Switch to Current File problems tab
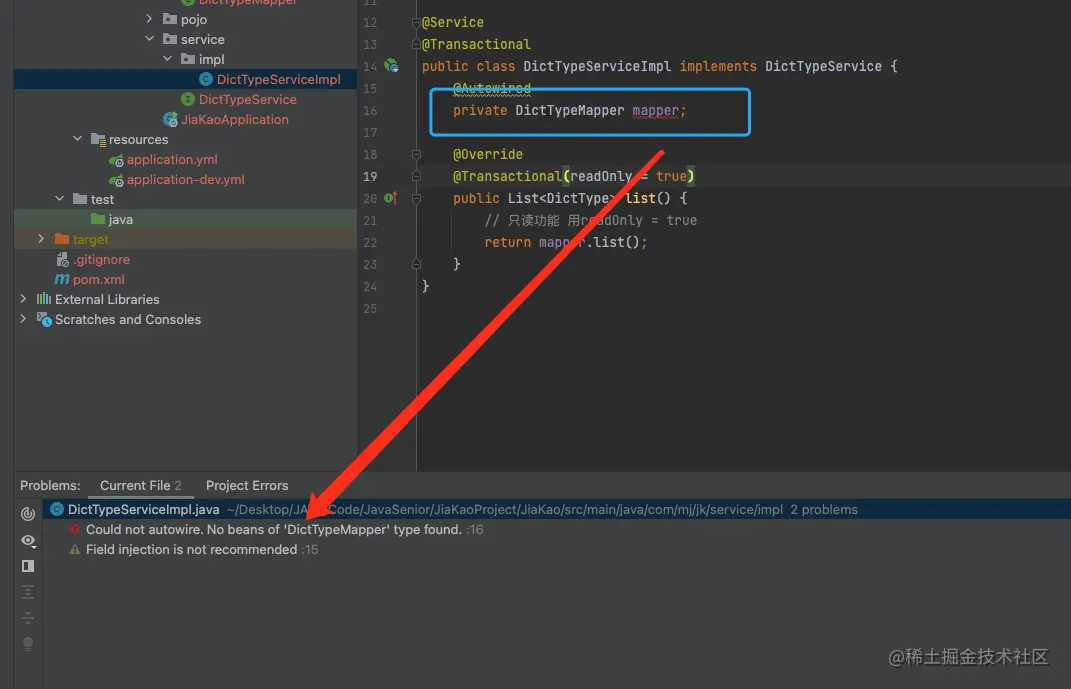 (141, 486)
